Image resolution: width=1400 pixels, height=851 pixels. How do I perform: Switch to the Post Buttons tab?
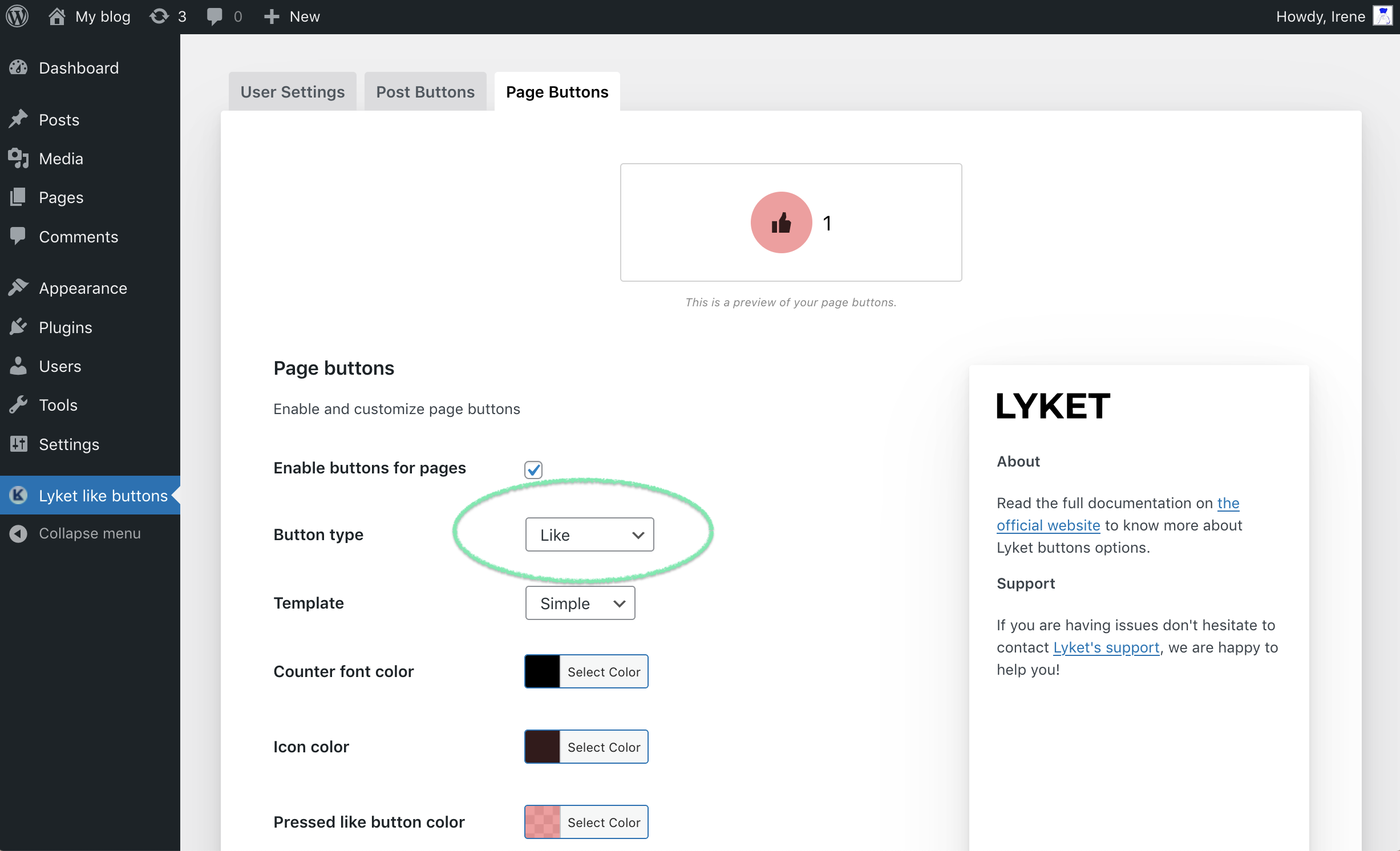point(425,91)
